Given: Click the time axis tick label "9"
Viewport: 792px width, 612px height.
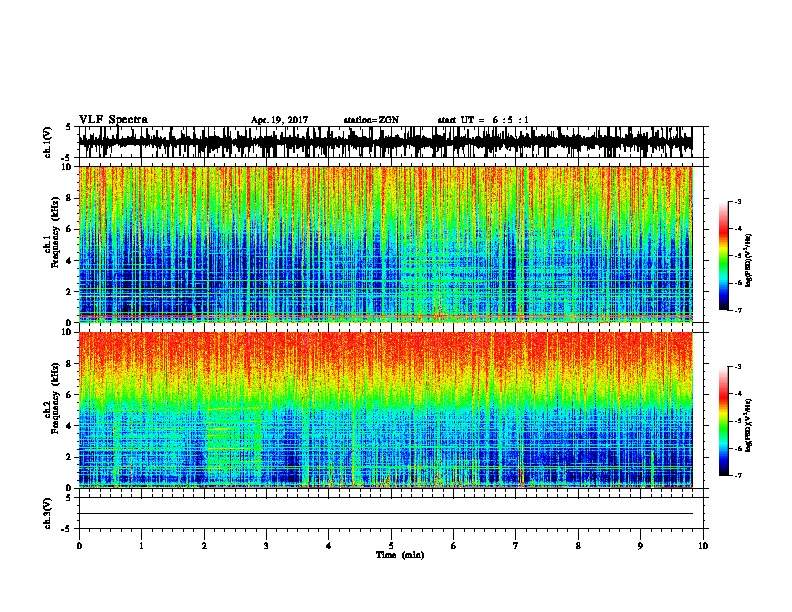Looking at the screenshot, I should pyautogui.click(x=640, y=546).
